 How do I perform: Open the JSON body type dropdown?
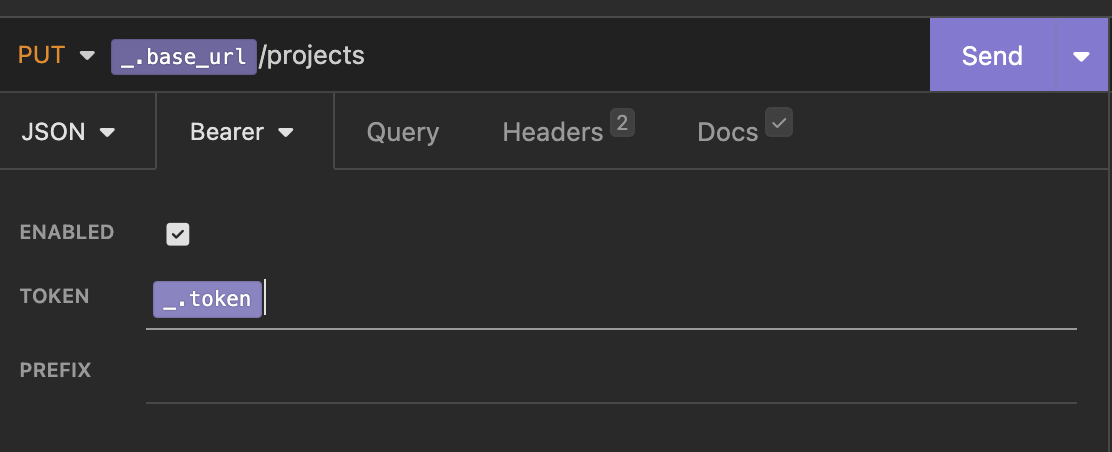click(x=68, y=132)
